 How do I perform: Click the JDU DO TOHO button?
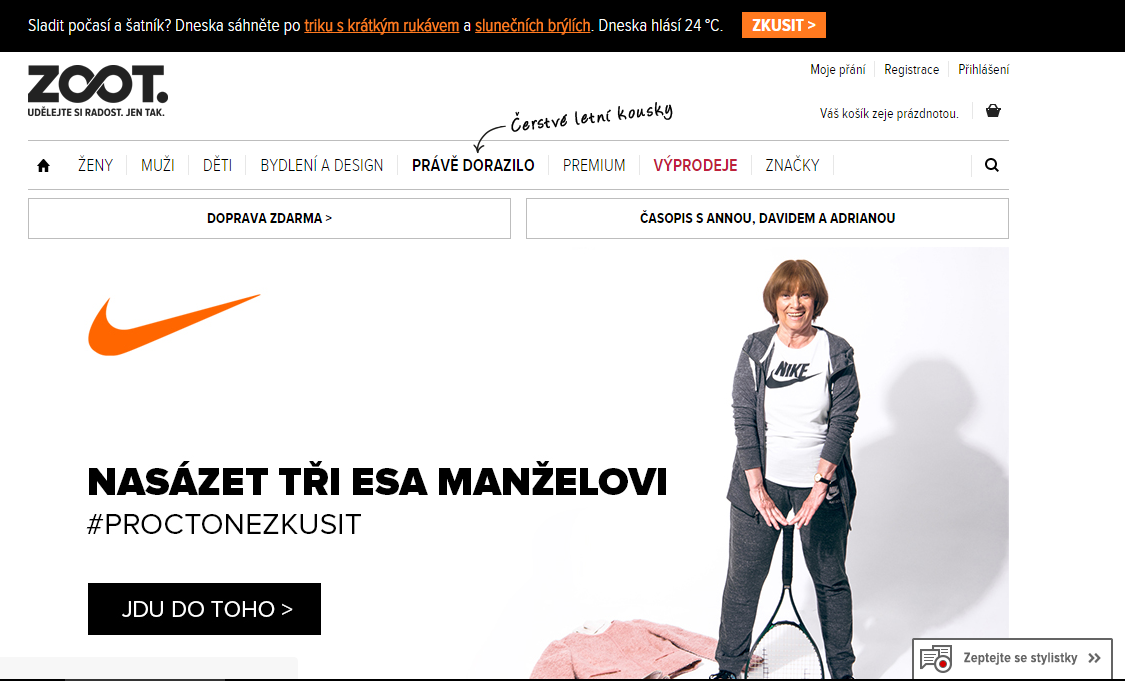click(204, 609)
